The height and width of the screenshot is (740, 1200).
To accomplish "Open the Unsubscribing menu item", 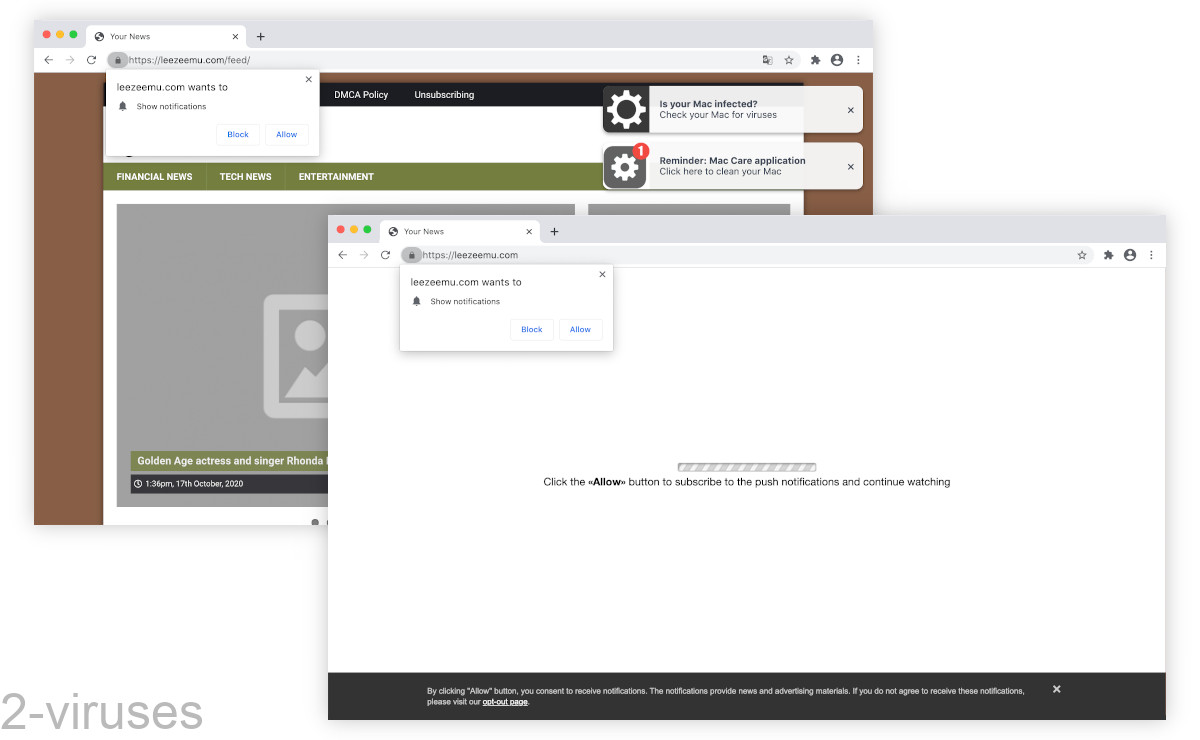I will 444,95.
